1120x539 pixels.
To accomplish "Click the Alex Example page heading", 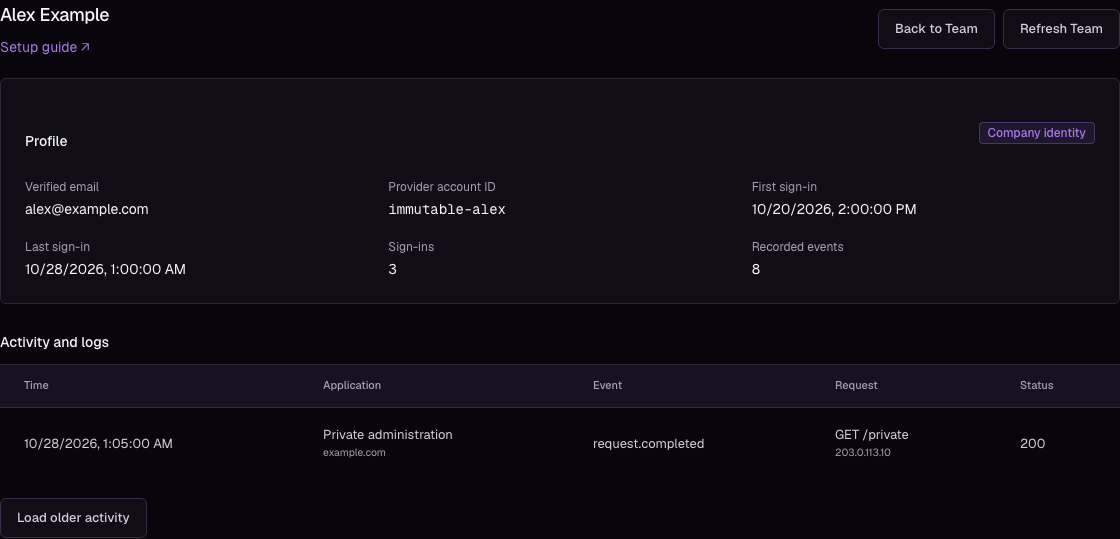I will (x=54, y=15).
